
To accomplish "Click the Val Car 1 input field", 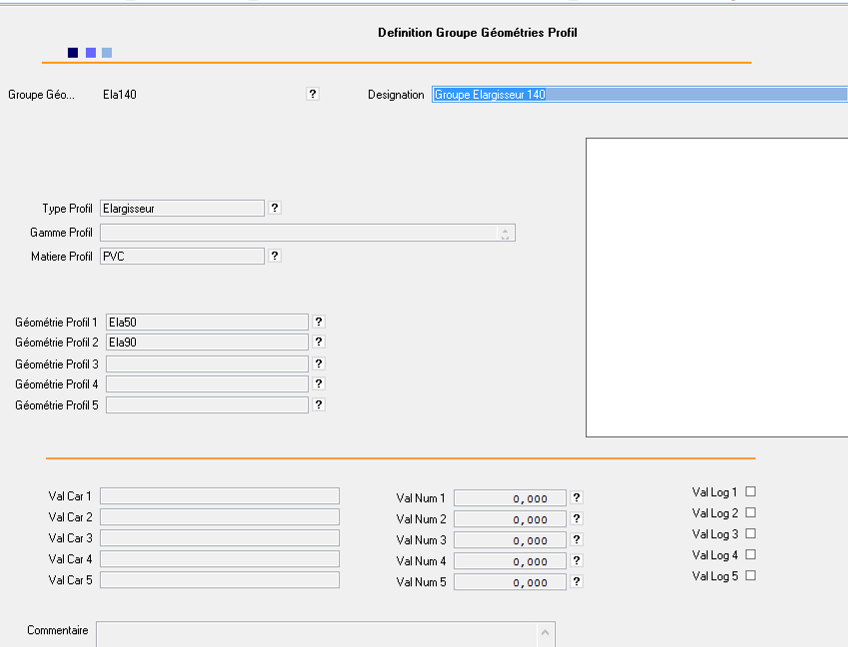I will click(220, 496).
